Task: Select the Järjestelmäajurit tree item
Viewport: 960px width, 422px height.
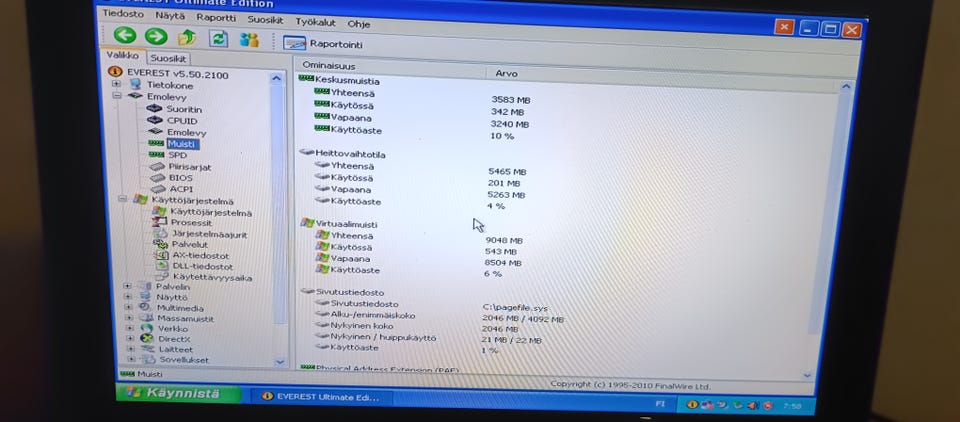Action: point(209,234)
